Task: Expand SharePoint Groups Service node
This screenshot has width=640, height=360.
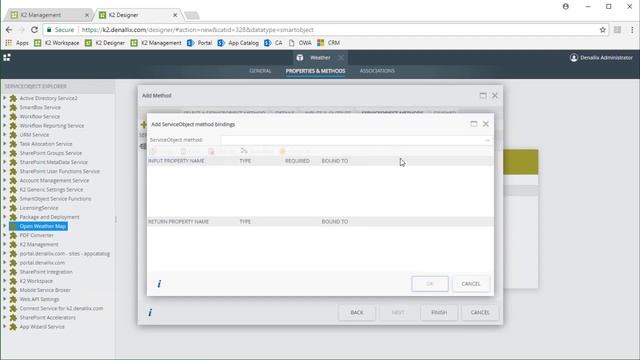Action: (4, 153)
